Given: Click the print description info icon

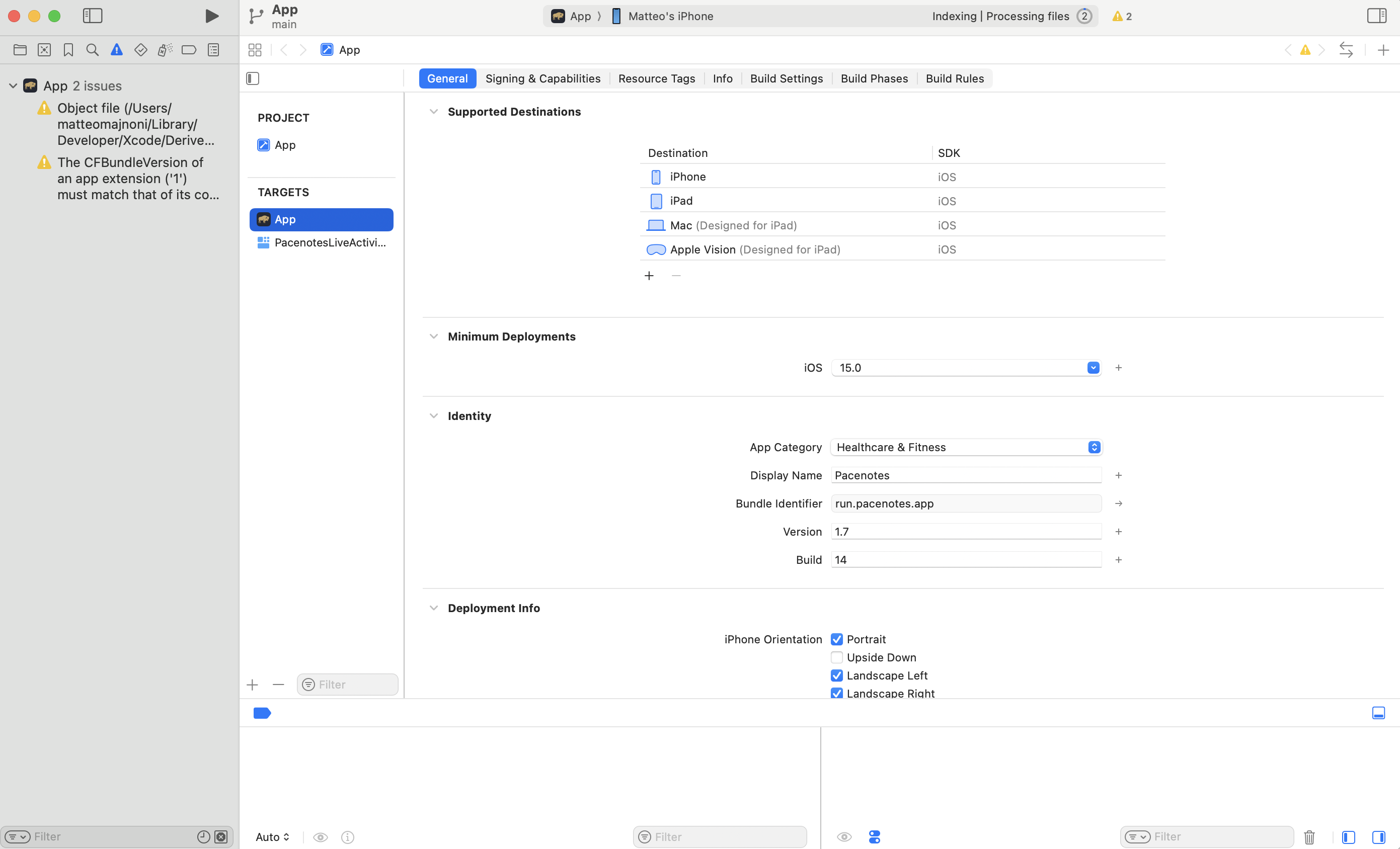Looking at the screenshot, I should point(348,837).
